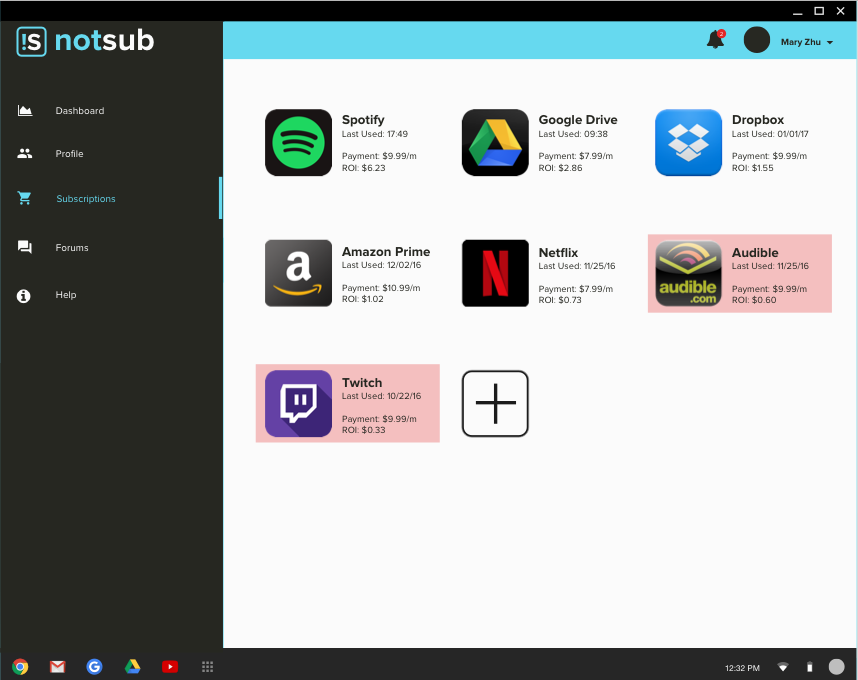Click Dropbox's 'ROI: $1.55' text
This screenshot has height=680, width=858.
(752, 168)
